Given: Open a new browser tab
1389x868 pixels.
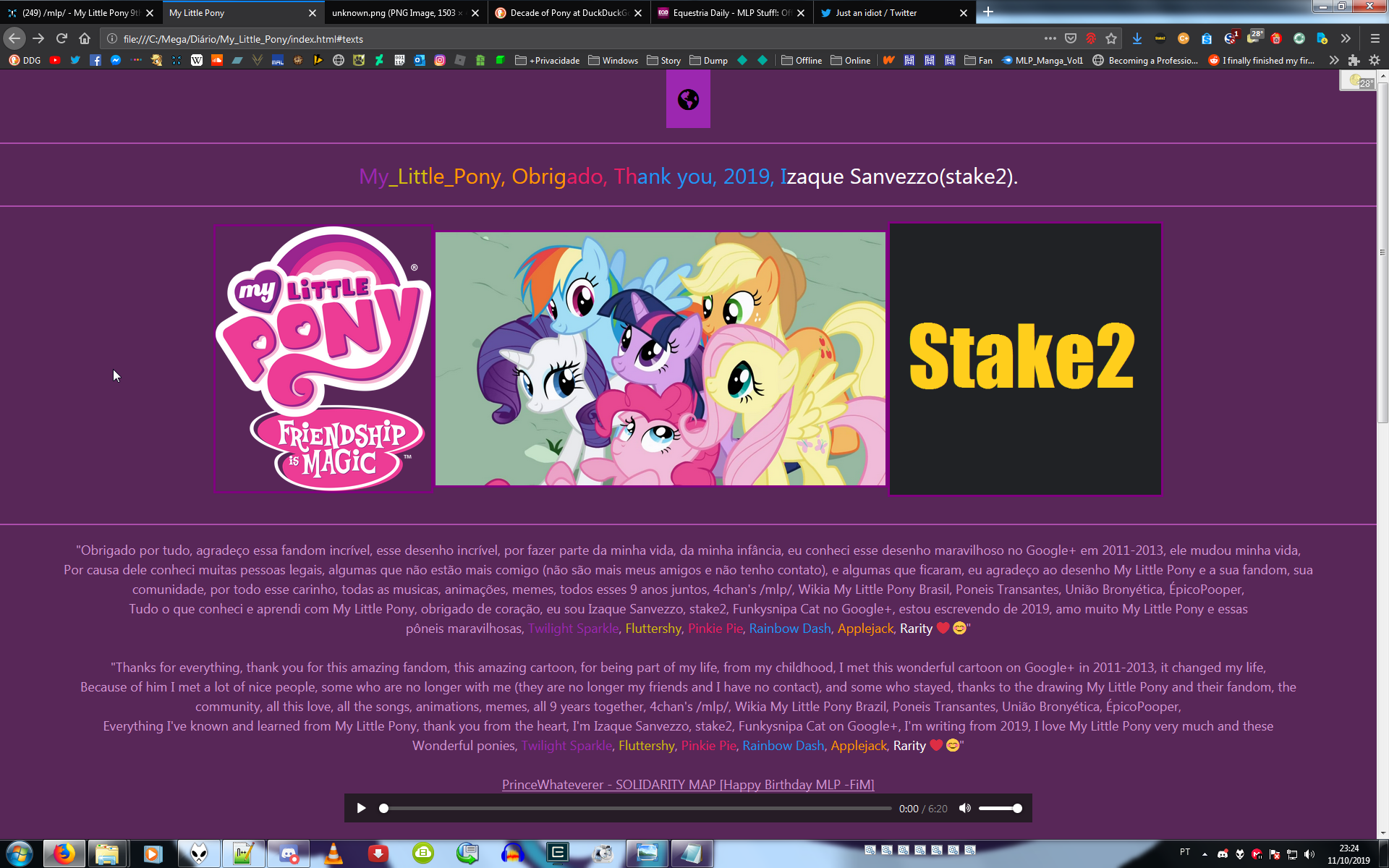Looking at the screenshot, I should click(988, 12).
